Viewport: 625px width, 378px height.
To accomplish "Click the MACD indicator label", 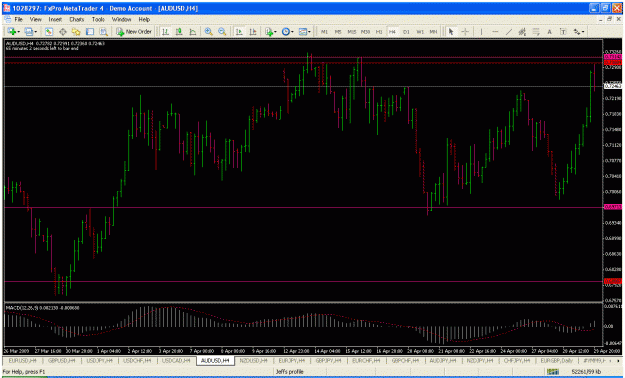I will tap(42, 308).
